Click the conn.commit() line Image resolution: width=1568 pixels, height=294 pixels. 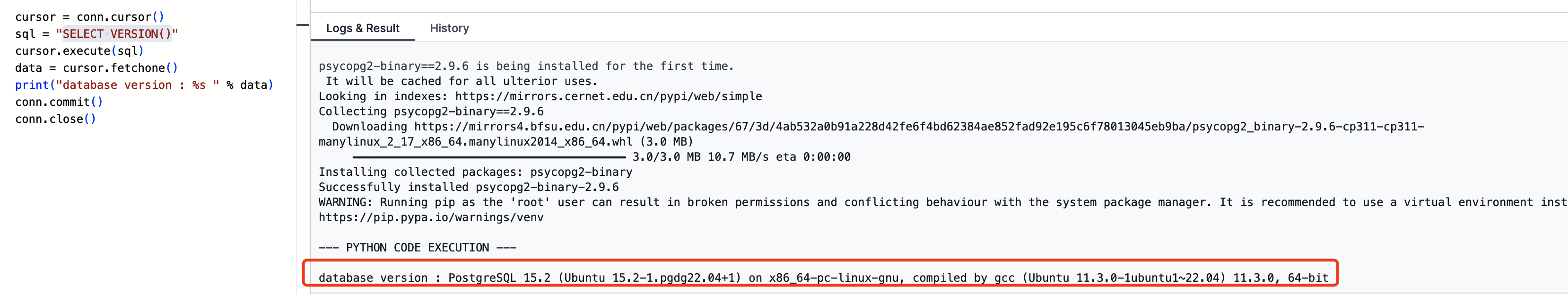point(59,102)
